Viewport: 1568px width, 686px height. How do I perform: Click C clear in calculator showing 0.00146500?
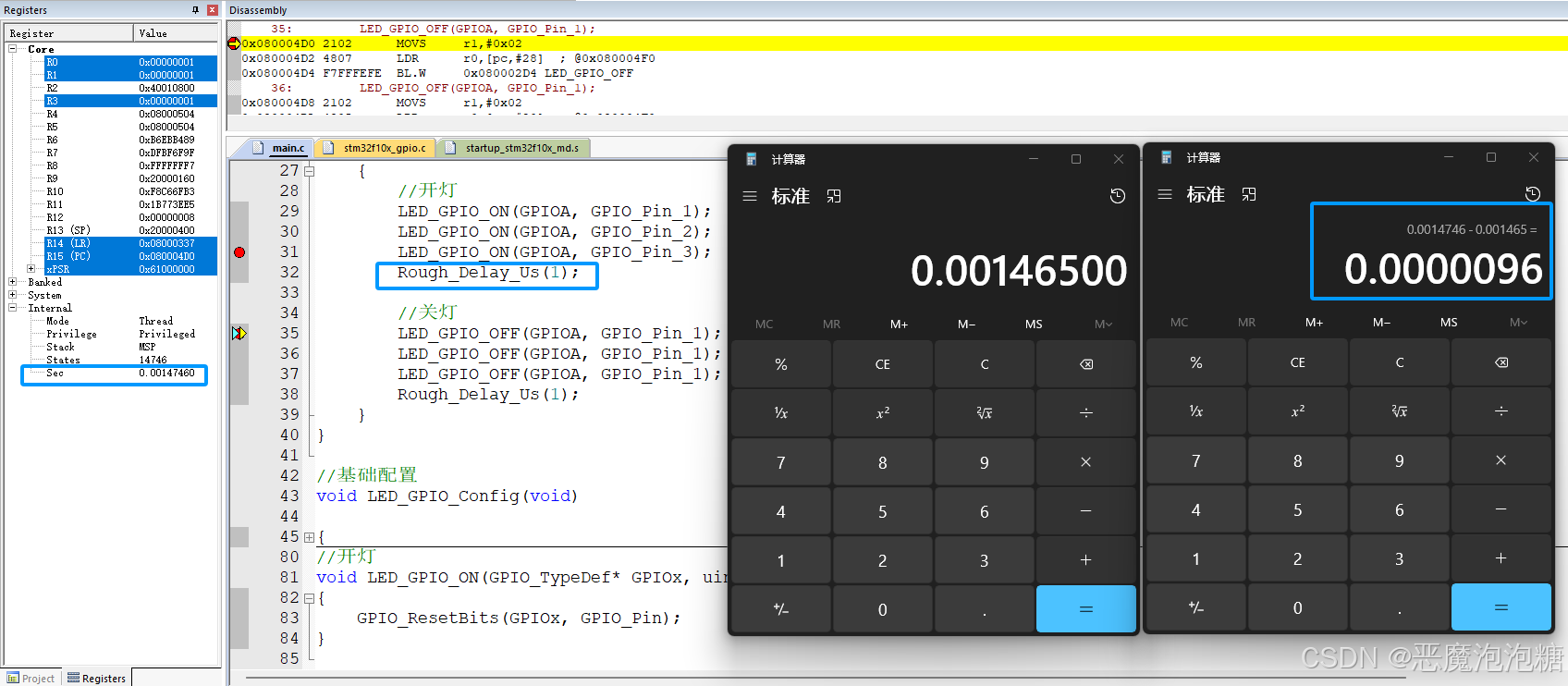click(x=985, y=364)
